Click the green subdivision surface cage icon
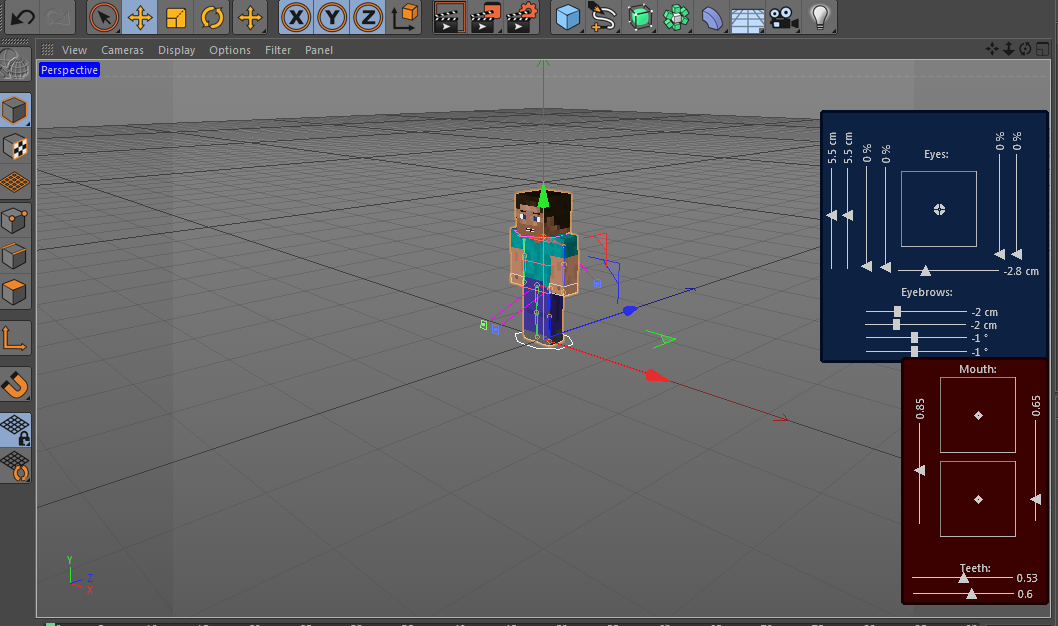The width and height of the screenshot is (1058, 626). point(640,17)
